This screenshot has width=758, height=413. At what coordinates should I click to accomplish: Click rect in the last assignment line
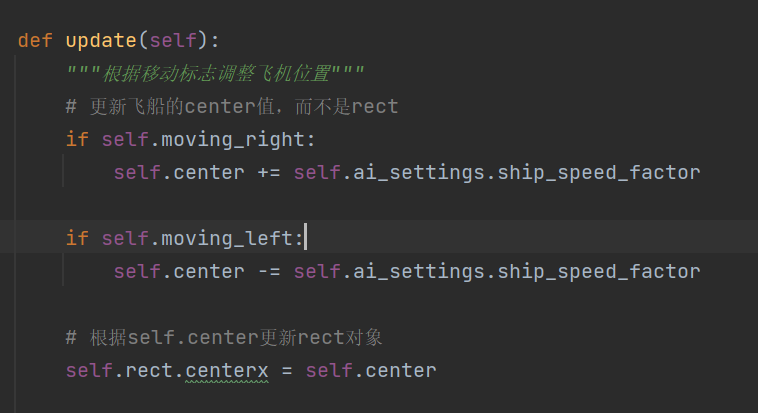pos(149,371)
